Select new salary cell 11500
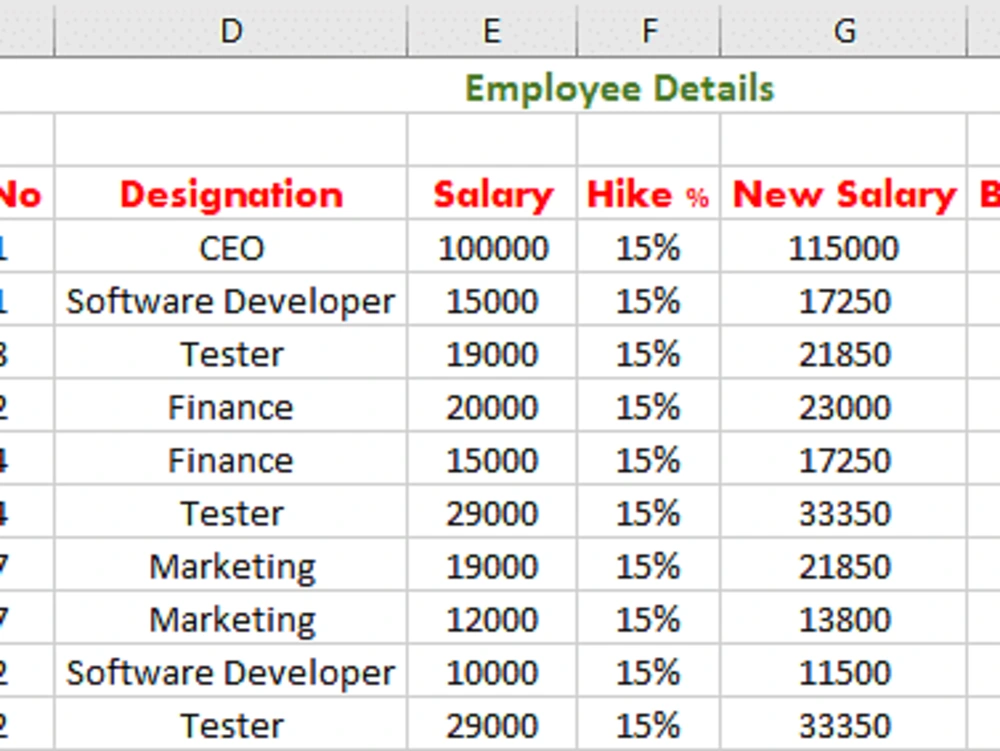Screen dimensions: 1000x751 coord(844,671)
